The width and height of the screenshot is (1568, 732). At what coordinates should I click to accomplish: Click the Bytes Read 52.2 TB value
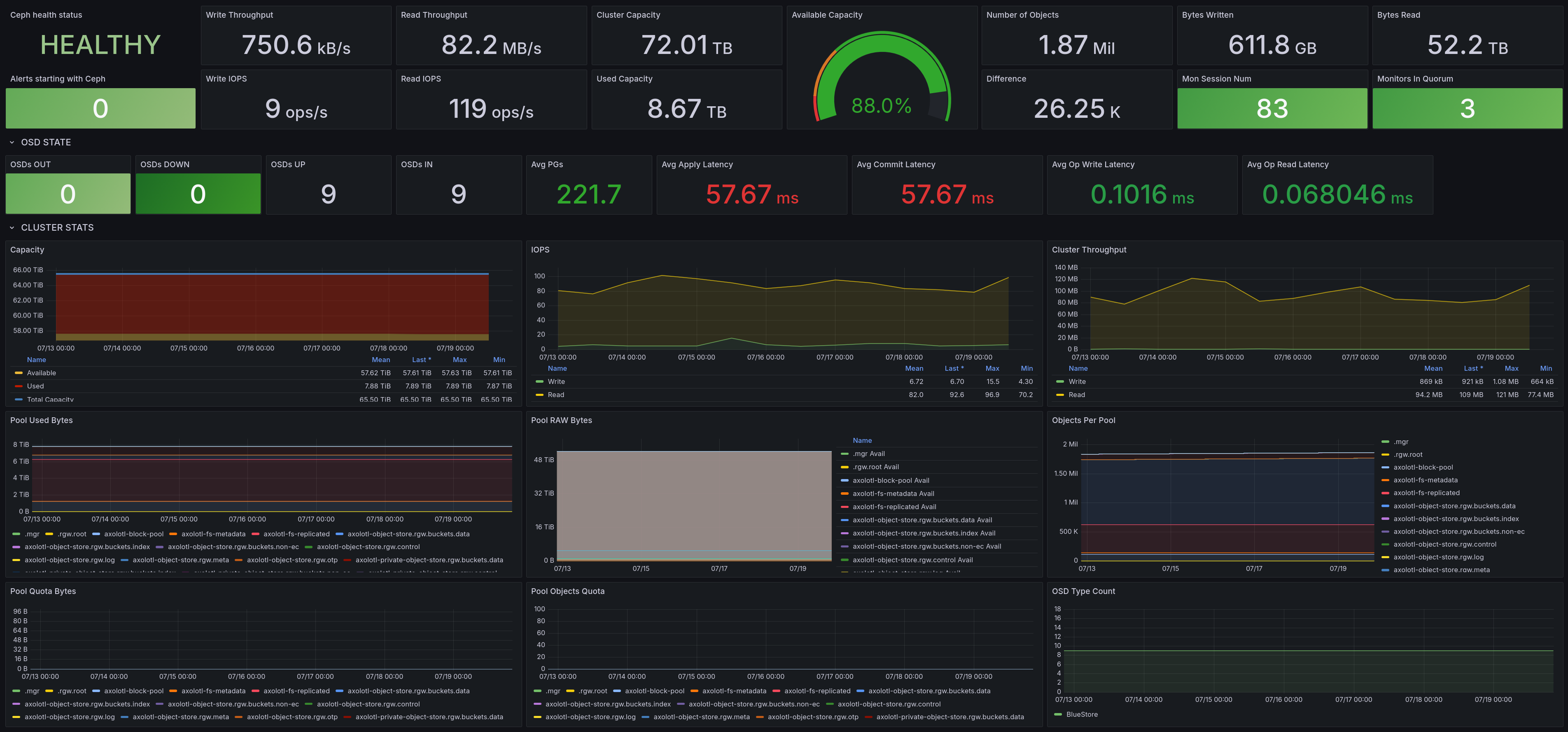click(1468, 45)
